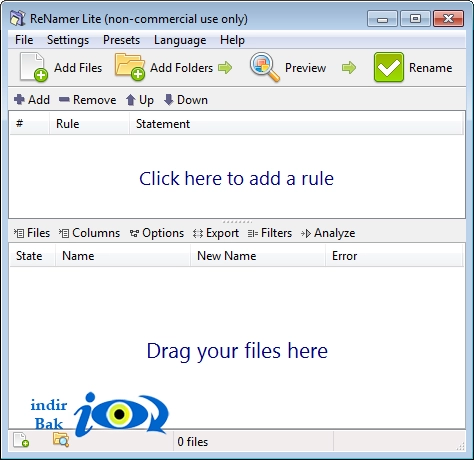
Task: Move rule Down with arrow icon
Action: pos(169,100)
